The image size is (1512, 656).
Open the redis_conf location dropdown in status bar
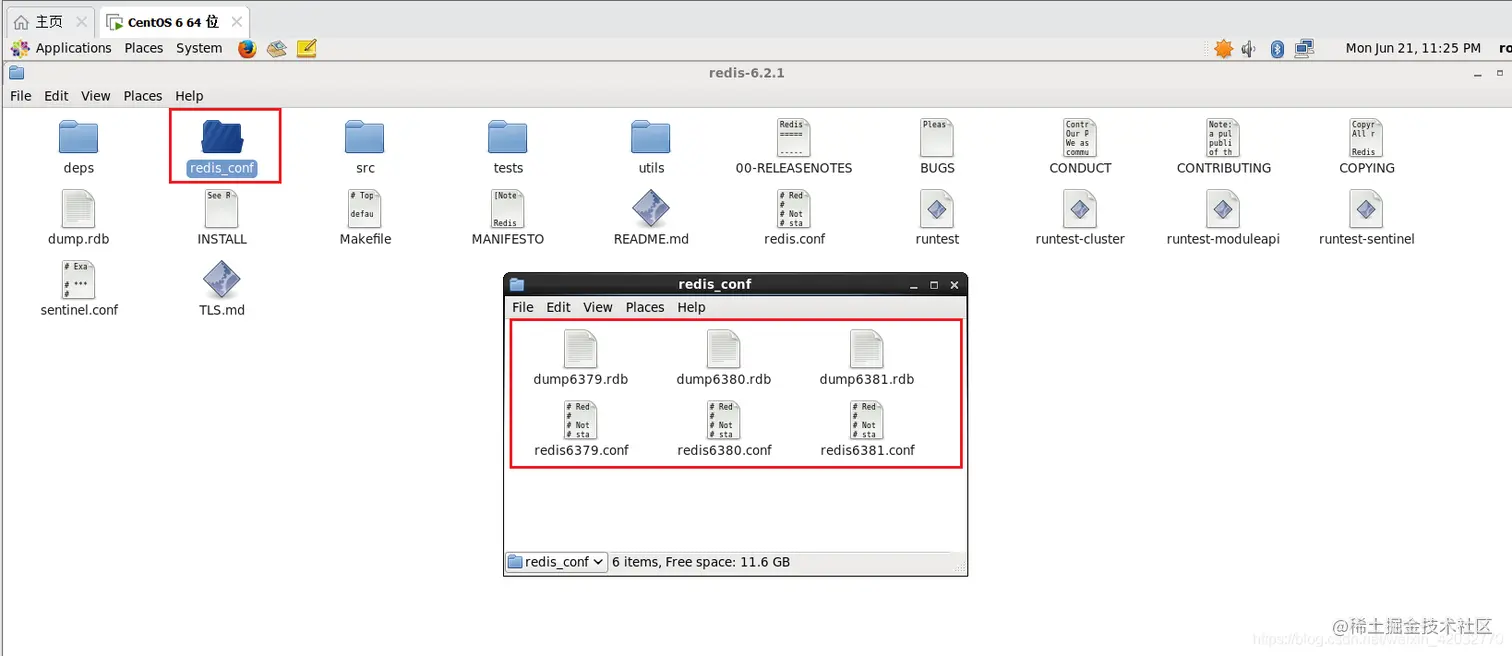[556, 562]
